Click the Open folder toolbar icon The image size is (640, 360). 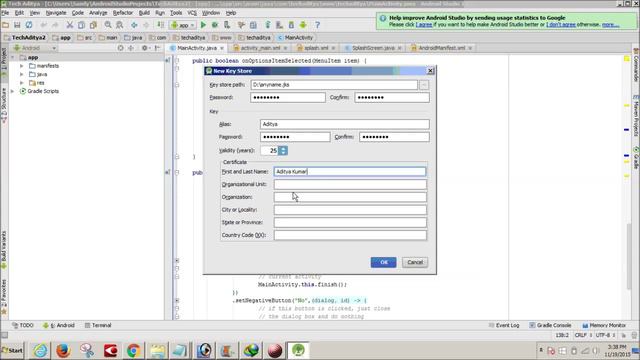(5, 25)
